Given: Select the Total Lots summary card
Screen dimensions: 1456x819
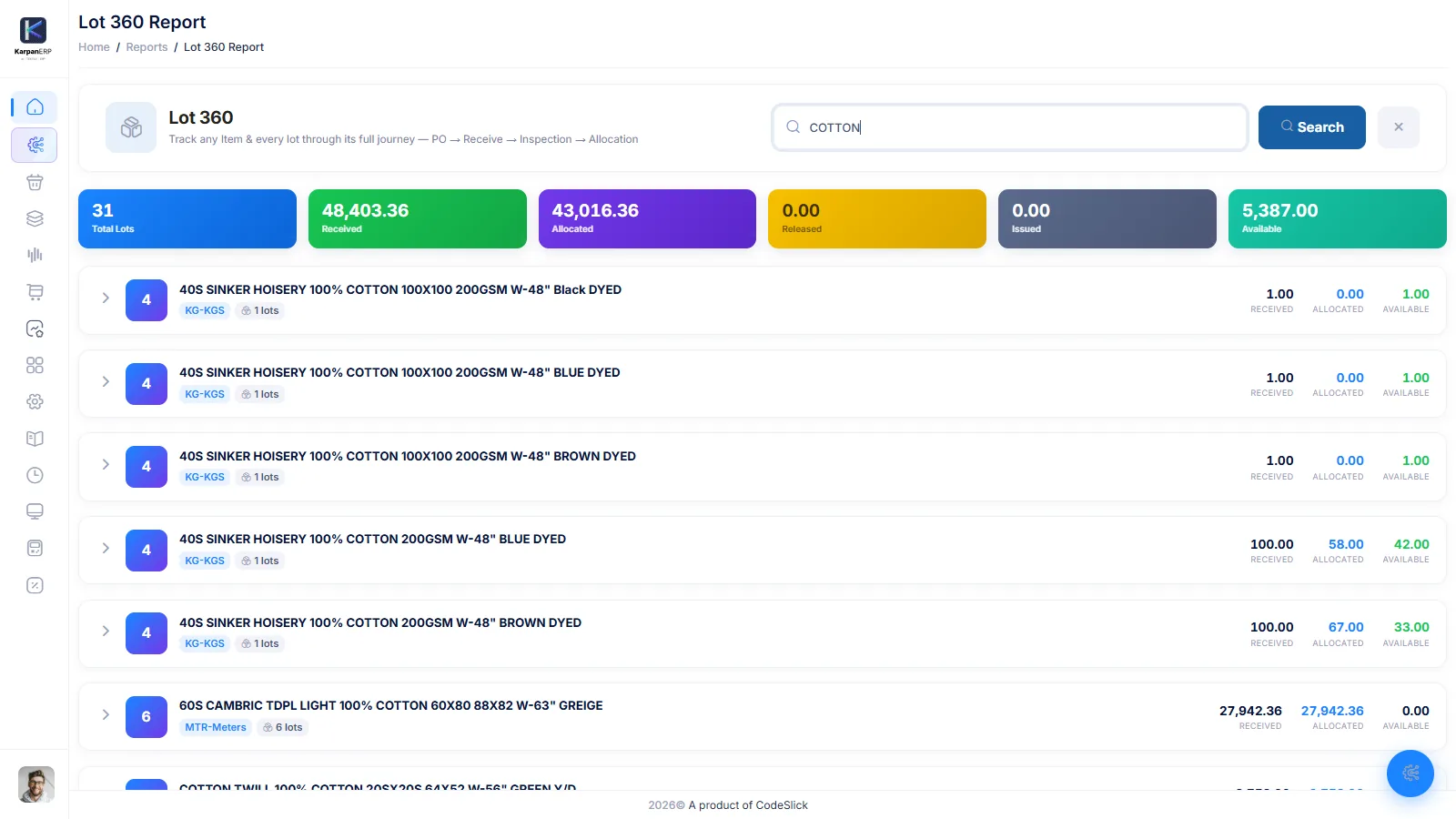Looking at the screenshot, I should point(187,219).
